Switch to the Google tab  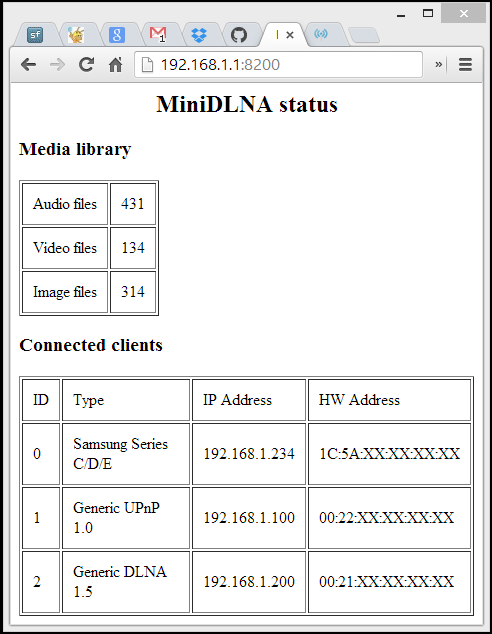point(117,35)
